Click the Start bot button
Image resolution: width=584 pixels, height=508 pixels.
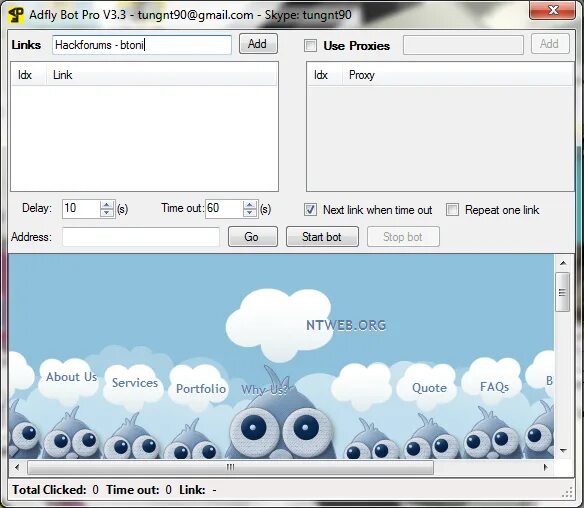click(322, 236)
